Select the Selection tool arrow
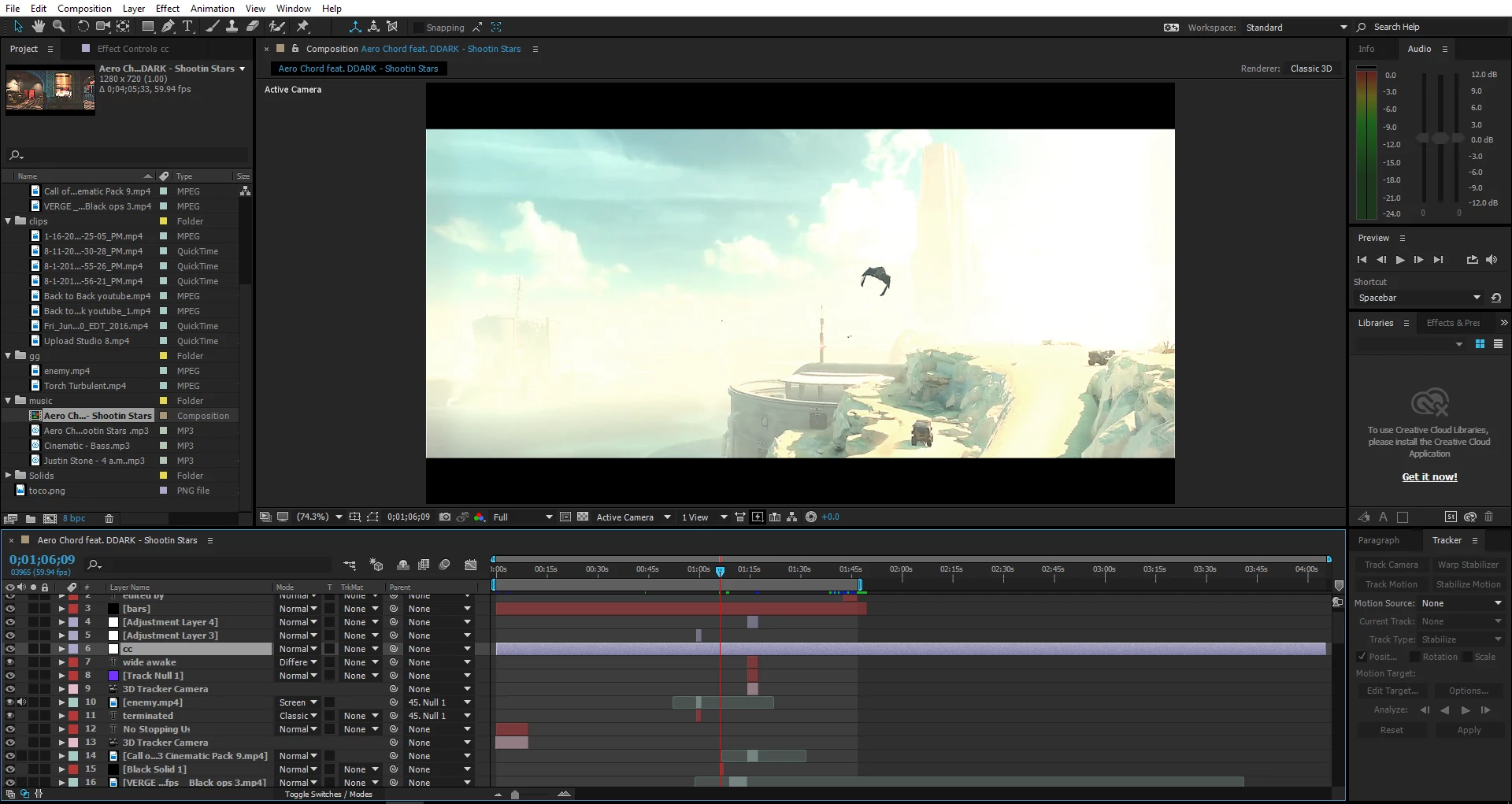Viewport: 1512px width, 804px height. click(x=19, y=27)
